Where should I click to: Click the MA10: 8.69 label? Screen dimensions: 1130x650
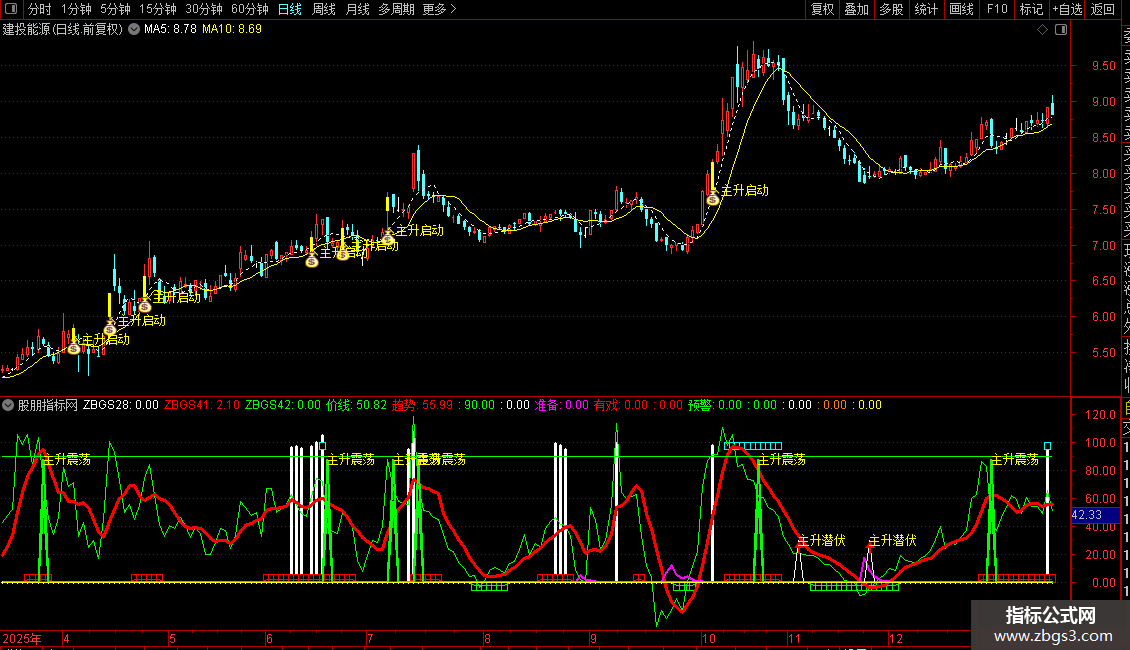[232, 30]
